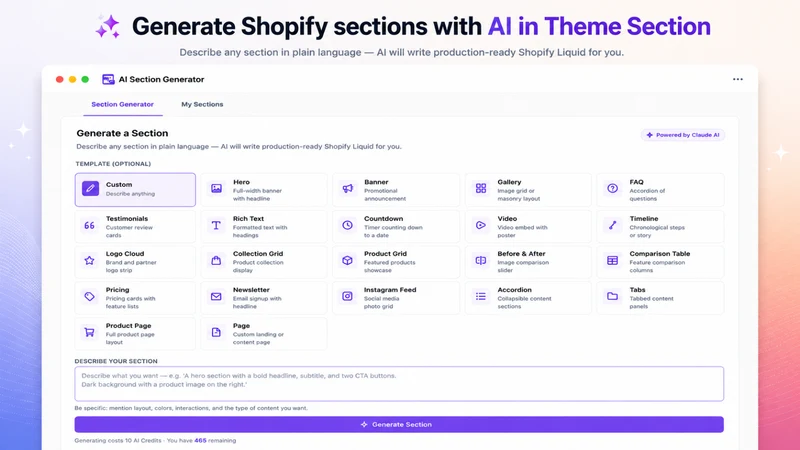Pick the Pricing tag icon
The height and width of the screenshot is (450, 800).
(x=89, y=296)
